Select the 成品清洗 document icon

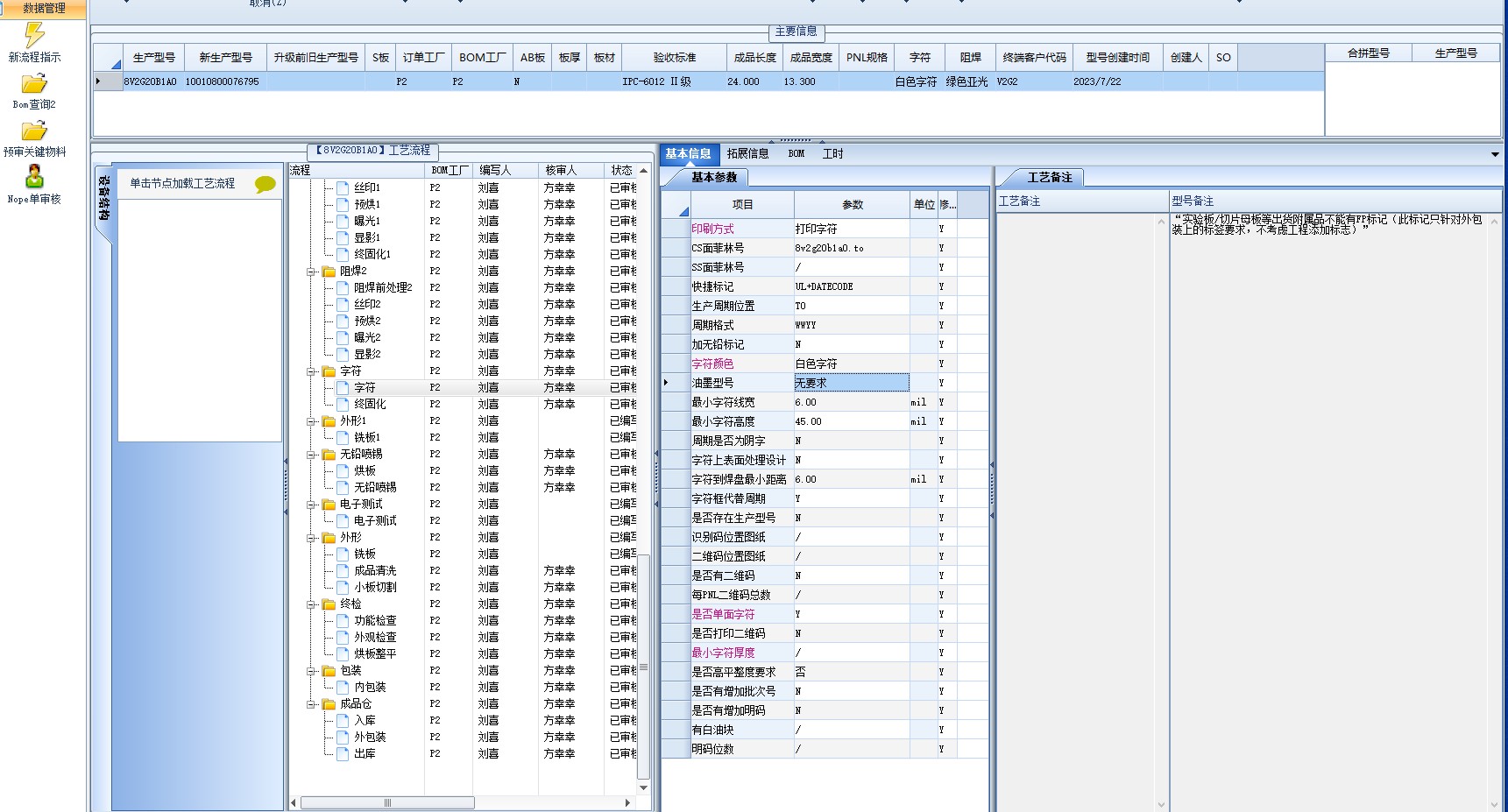pos(343,570)
